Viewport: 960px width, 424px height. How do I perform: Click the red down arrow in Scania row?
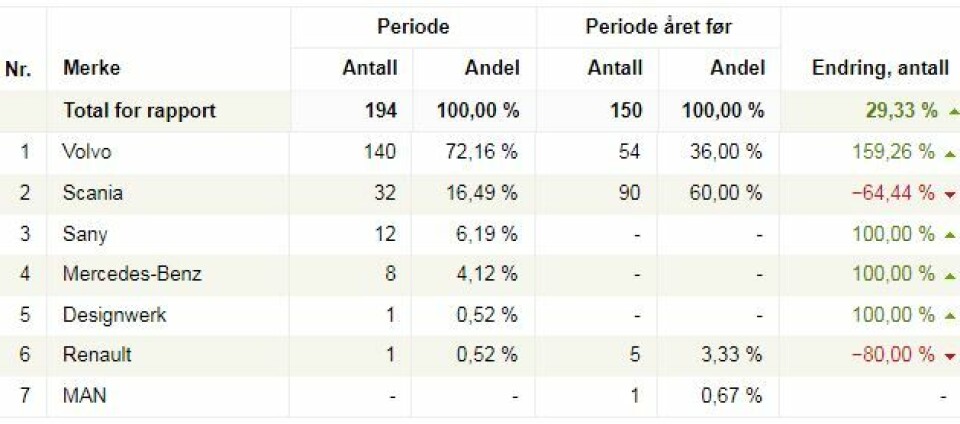coord(949,193)
